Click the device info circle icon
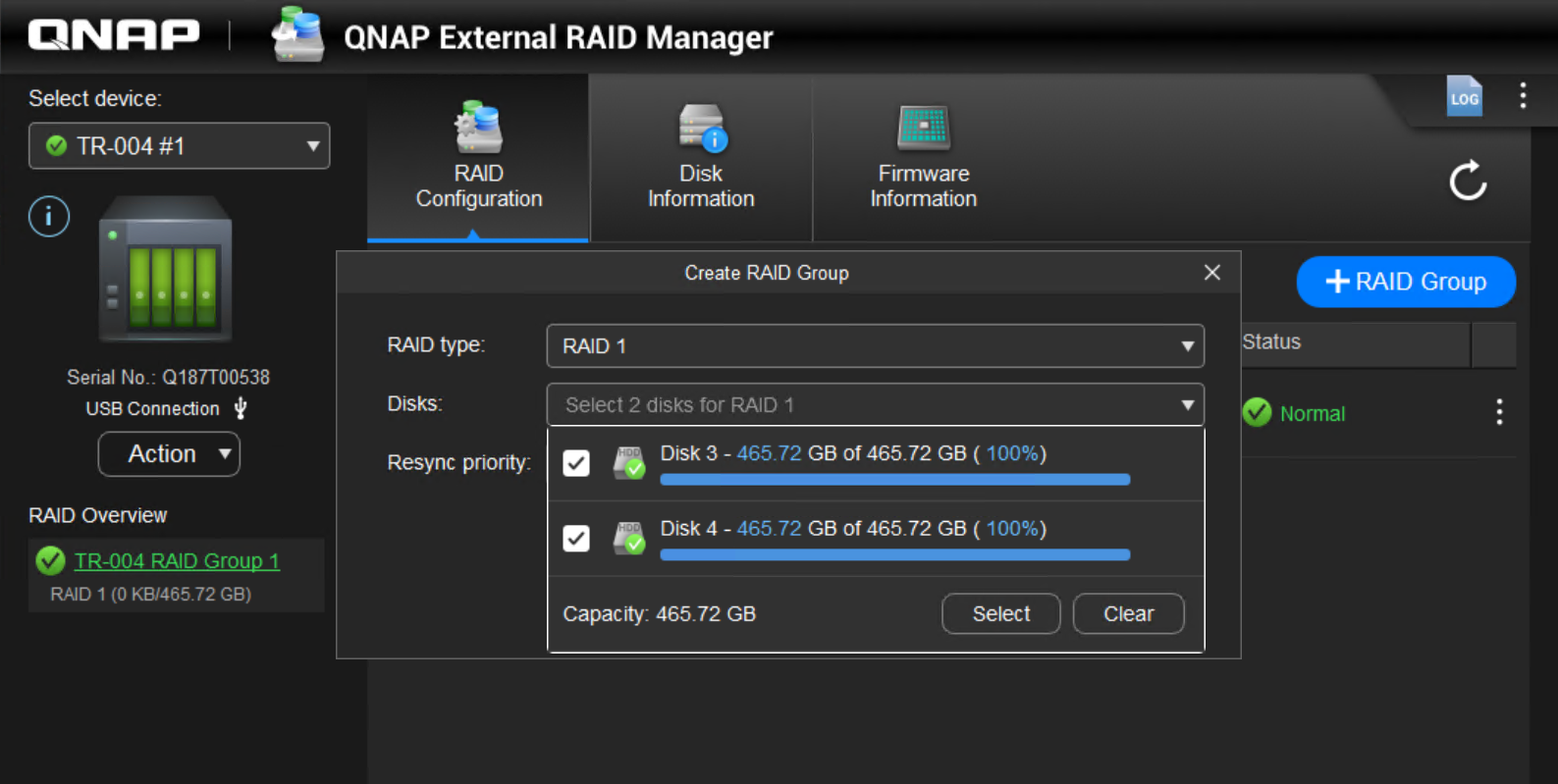Viewport: 1558px width, 784px height. tap(49, 217)
